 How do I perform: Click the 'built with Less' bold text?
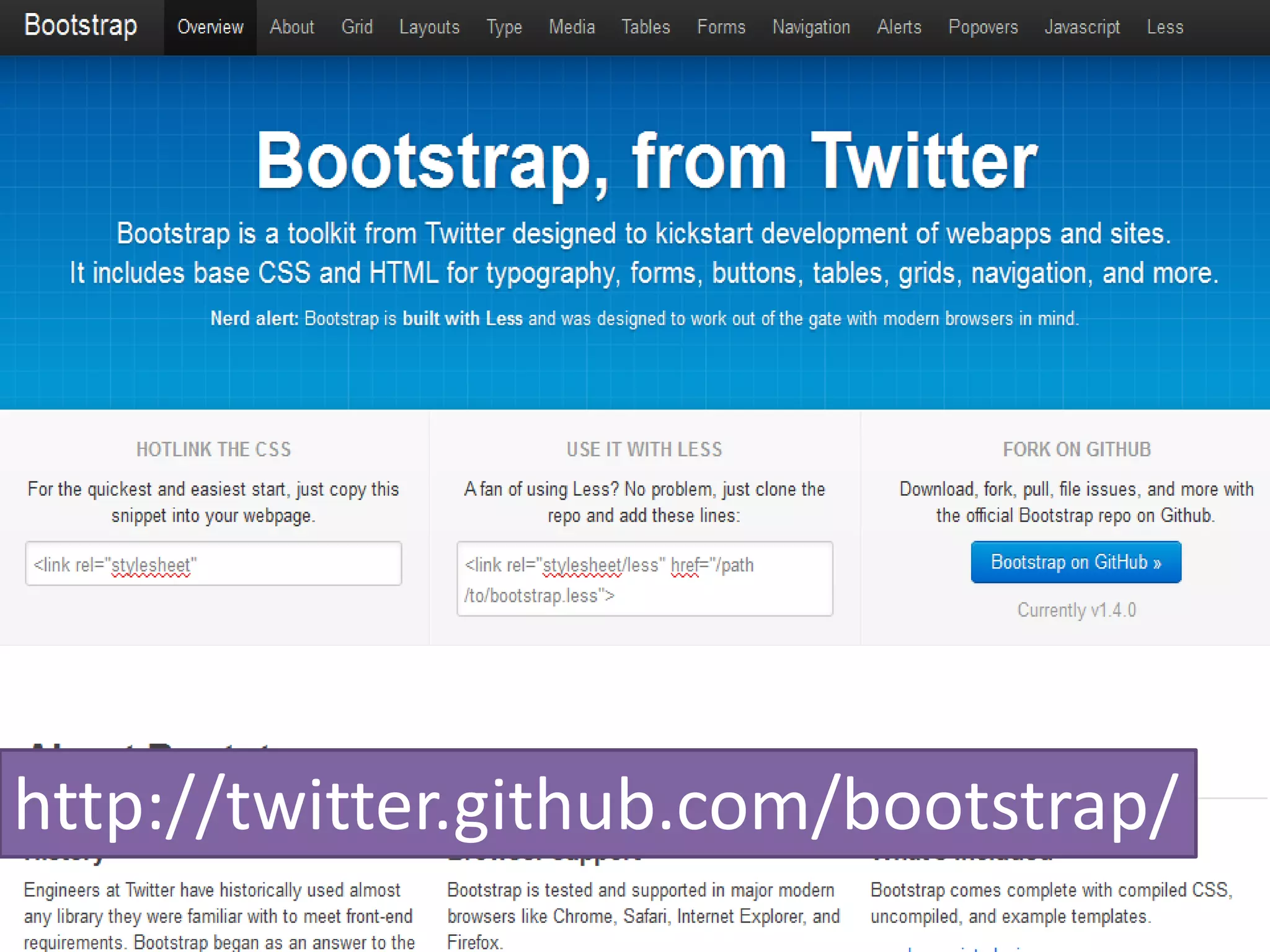pos(463,319)
